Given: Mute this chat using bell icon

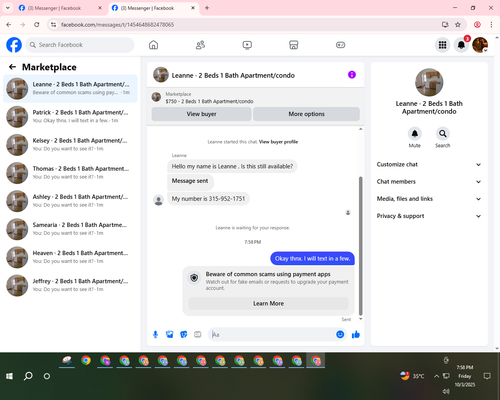Looking at the screenshot, I should pyautogui.click(x=415, y=134).
